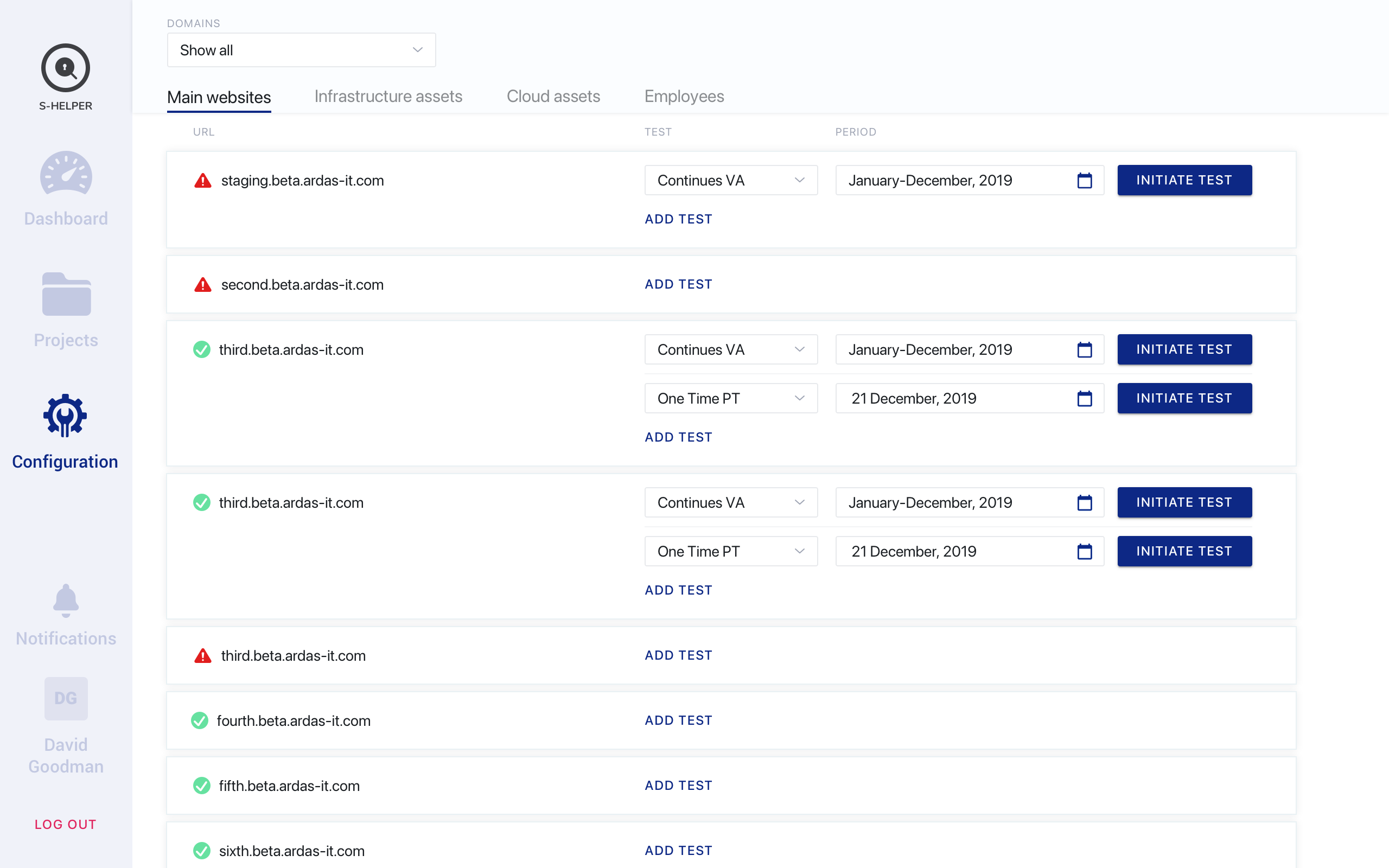Image resolution: width=1389 pixels, height=868 pixels.
Task: Click the success checkmark for third.beta.ardas-it.com
Action: tap(200, 349)
